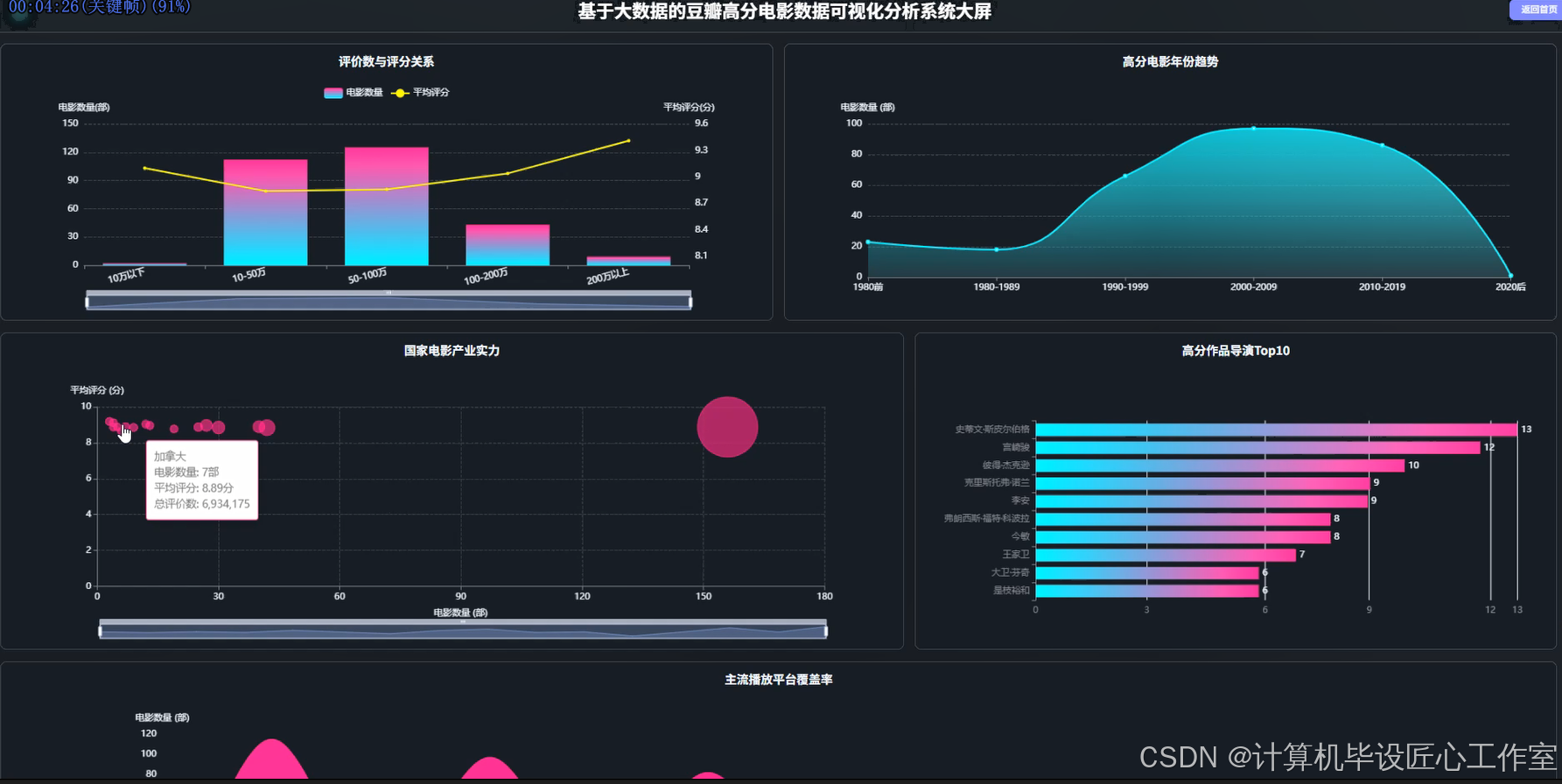Click the 克里斯托弗·诺兰 director bar
Screen dimensions: 1562x784
pos(1202,483)
